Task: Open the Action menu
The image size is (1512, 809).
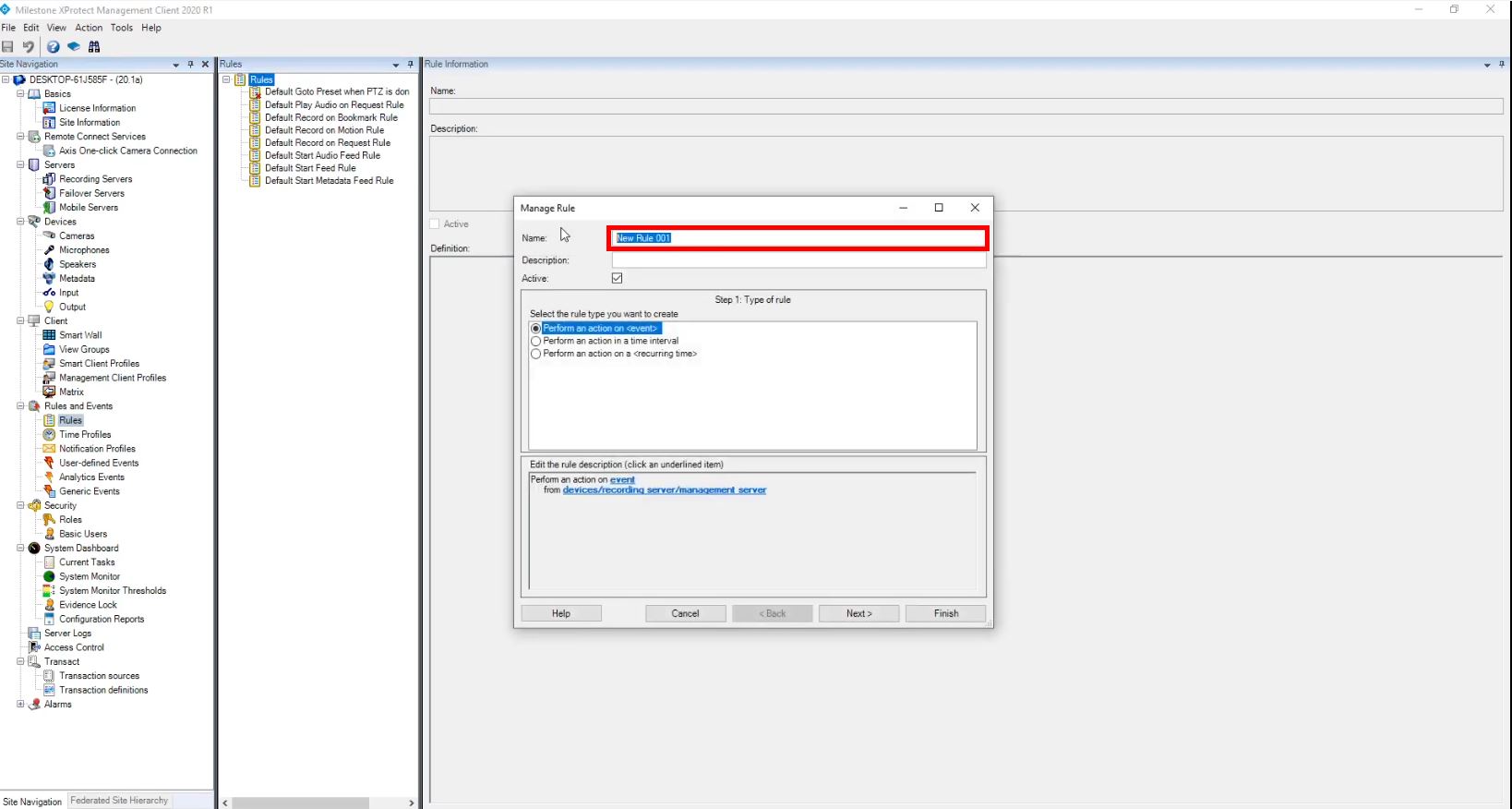Action: pyautogui.click(x=89, y=28)
